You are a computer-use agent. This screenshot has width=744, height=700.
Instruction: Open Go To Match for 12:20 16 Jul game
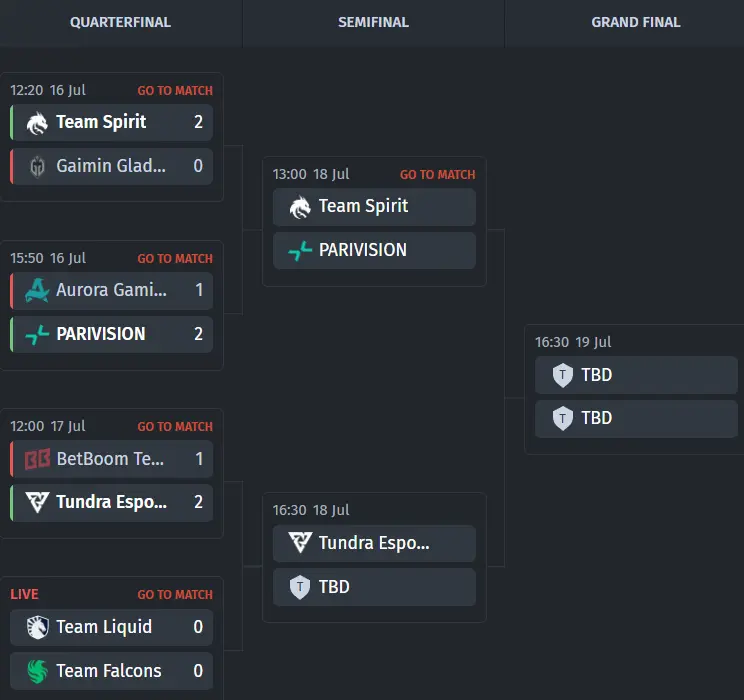175,91
